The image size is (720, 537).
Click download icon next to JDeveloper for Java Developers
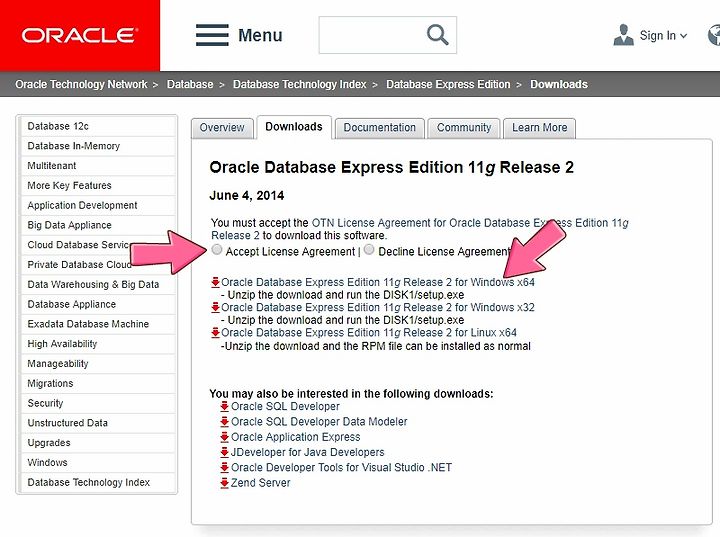225,452
